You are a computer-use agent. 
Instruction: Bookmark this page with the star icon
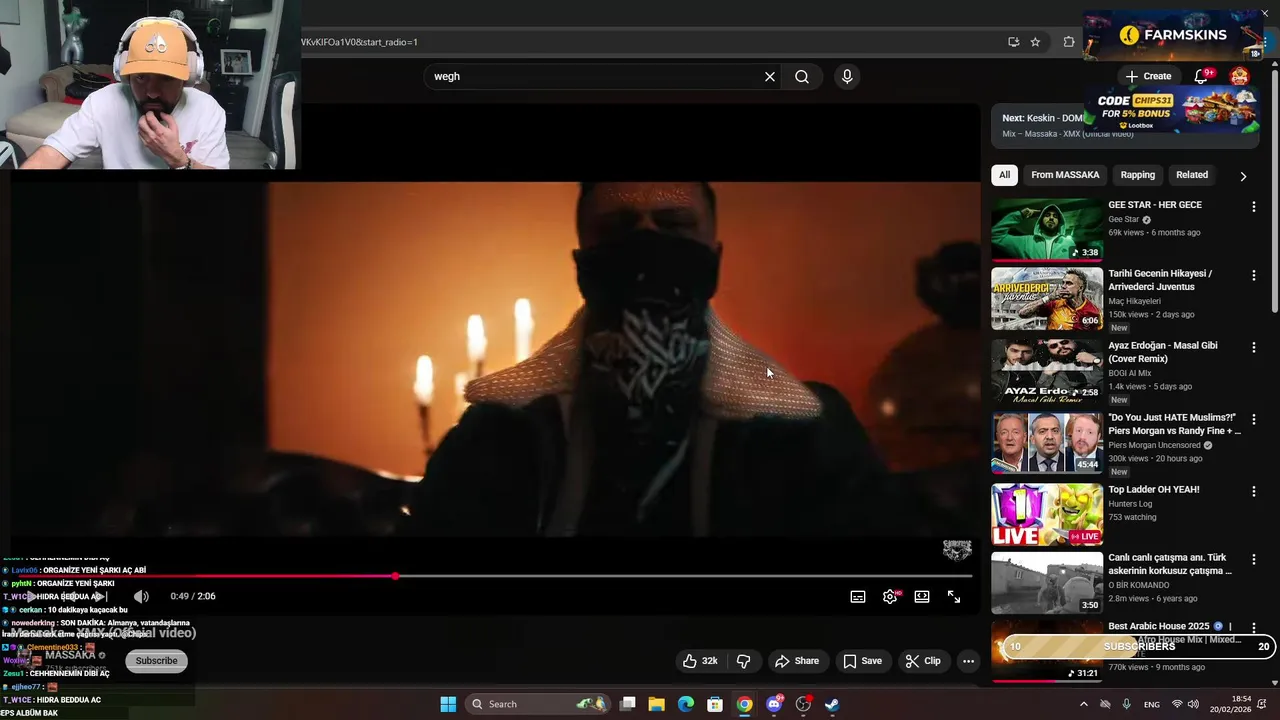pos(1035,42)
